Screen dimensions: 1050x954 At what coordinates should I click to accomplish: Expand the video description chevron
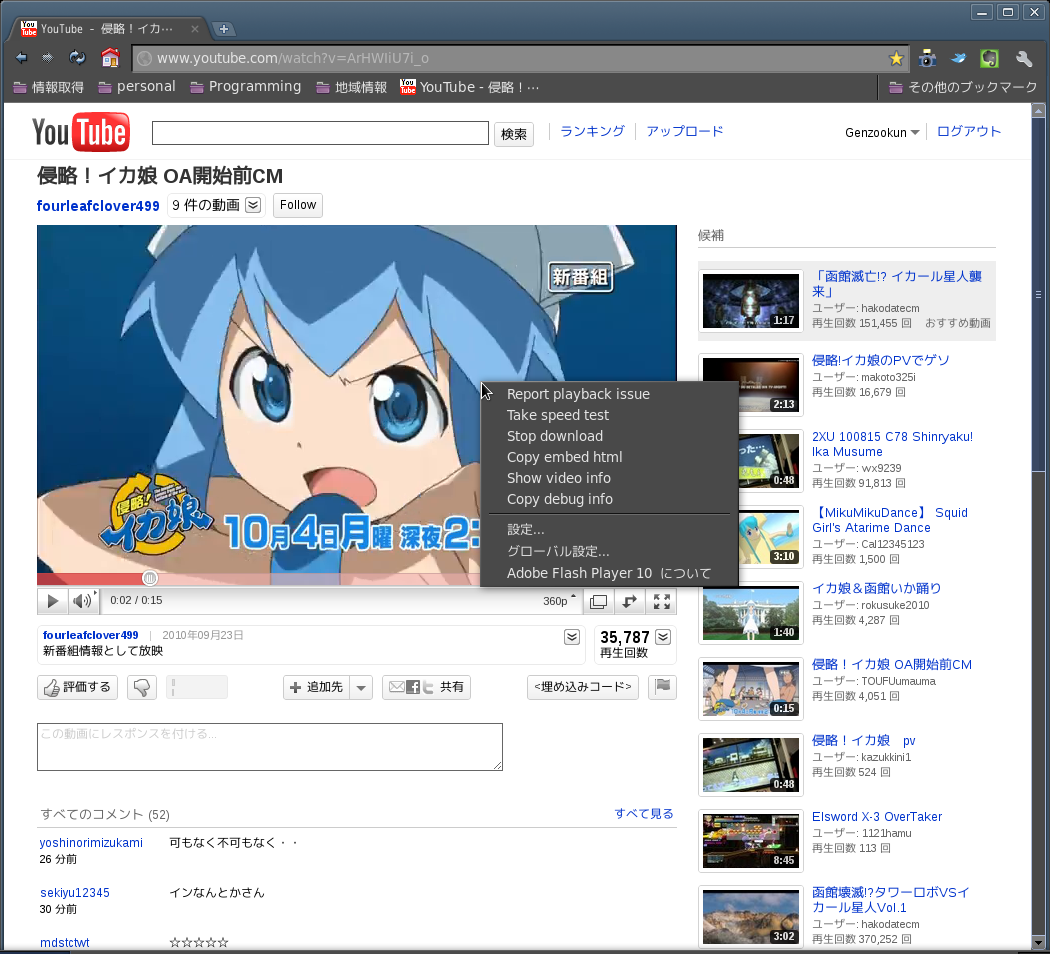(x=572, y=637)
